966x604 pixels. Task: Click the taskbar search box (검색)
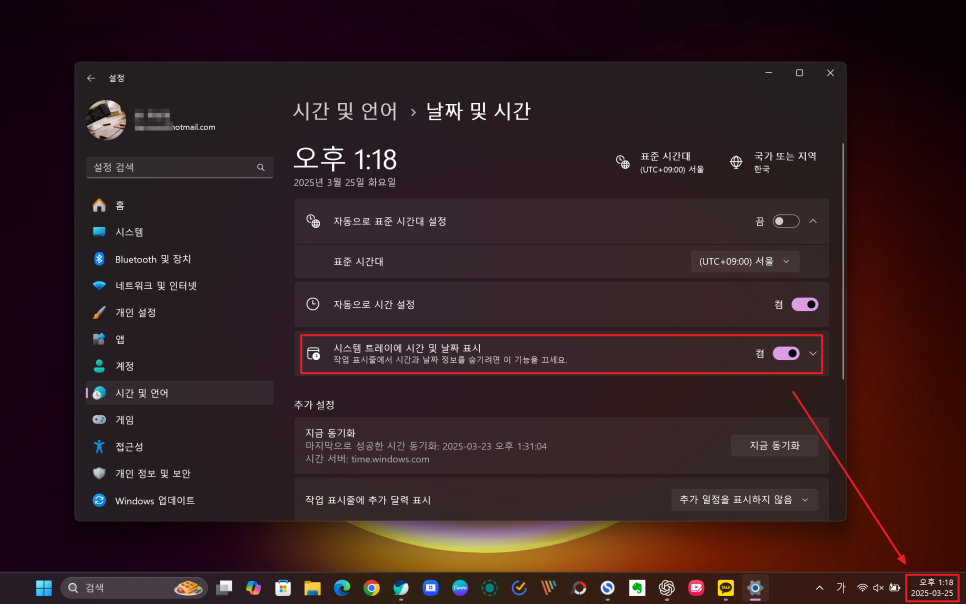[134, 588]
